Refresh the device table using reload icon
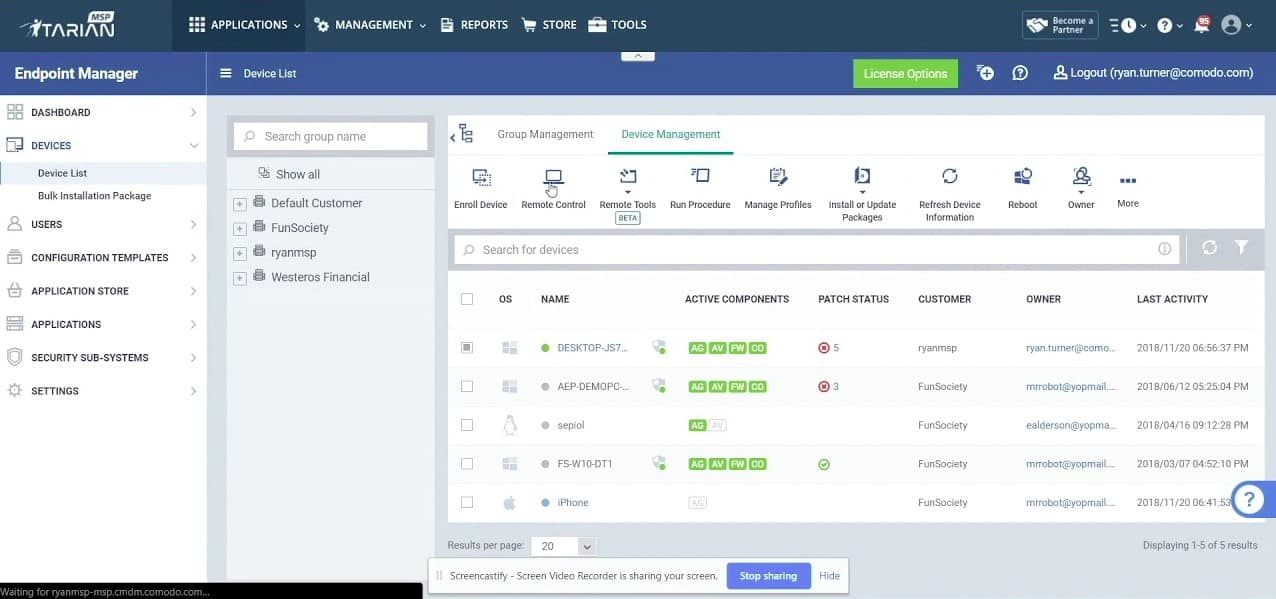 1210,248
